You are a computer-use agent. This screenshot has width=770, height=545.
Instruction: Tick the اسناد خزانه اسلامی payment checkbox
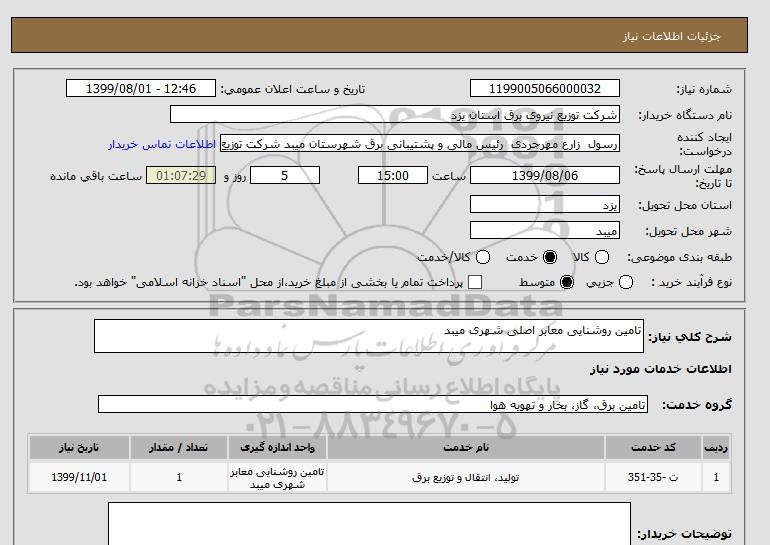[x=475, y=282]
